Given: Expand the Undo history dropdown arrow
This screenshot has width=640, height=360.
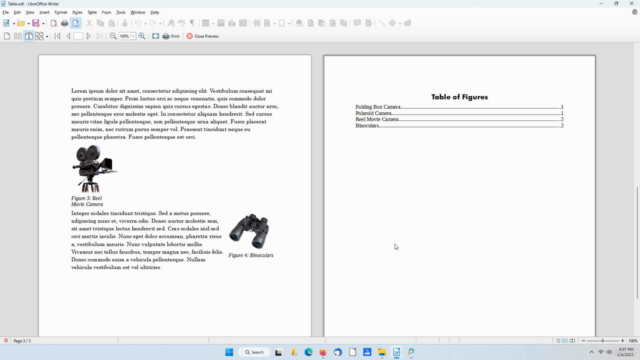Looking at the screenshot, I should 145,23.
